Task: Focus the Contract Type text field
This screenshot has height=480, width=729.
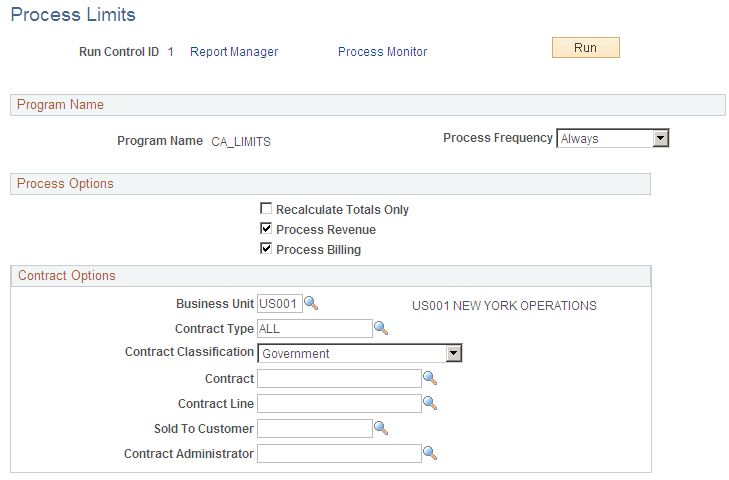Action: [314, 329]
